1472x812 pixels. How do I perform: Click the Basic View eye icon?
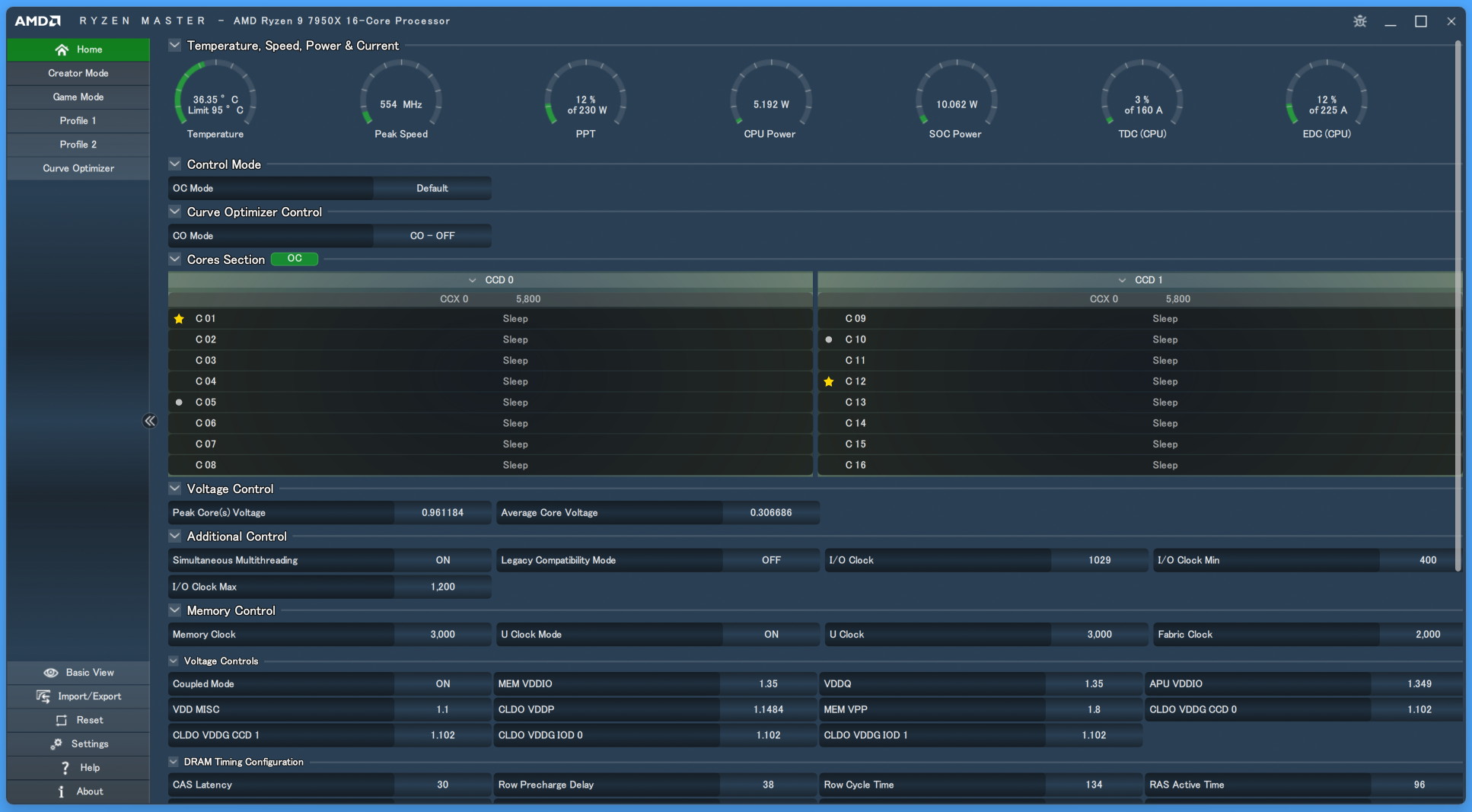point(51,673)
